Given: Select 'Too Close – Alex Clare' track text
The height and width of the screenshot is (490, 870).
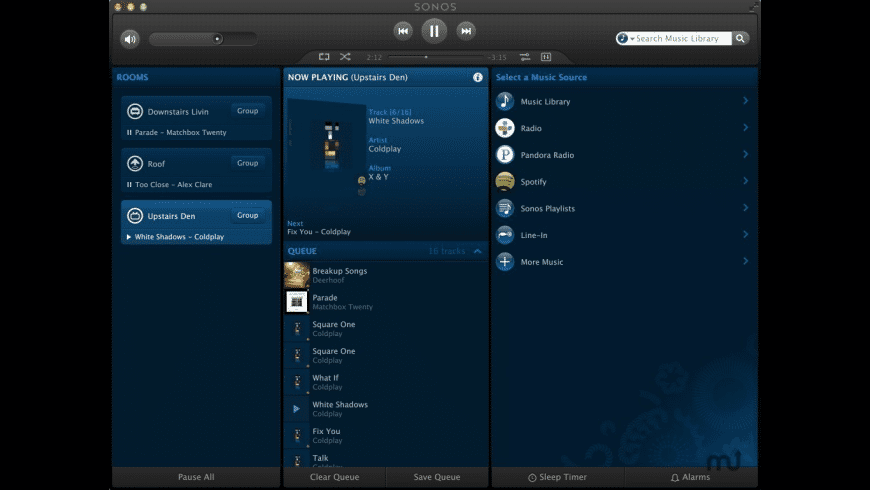Looking at the screenshot, I should 174,185.
